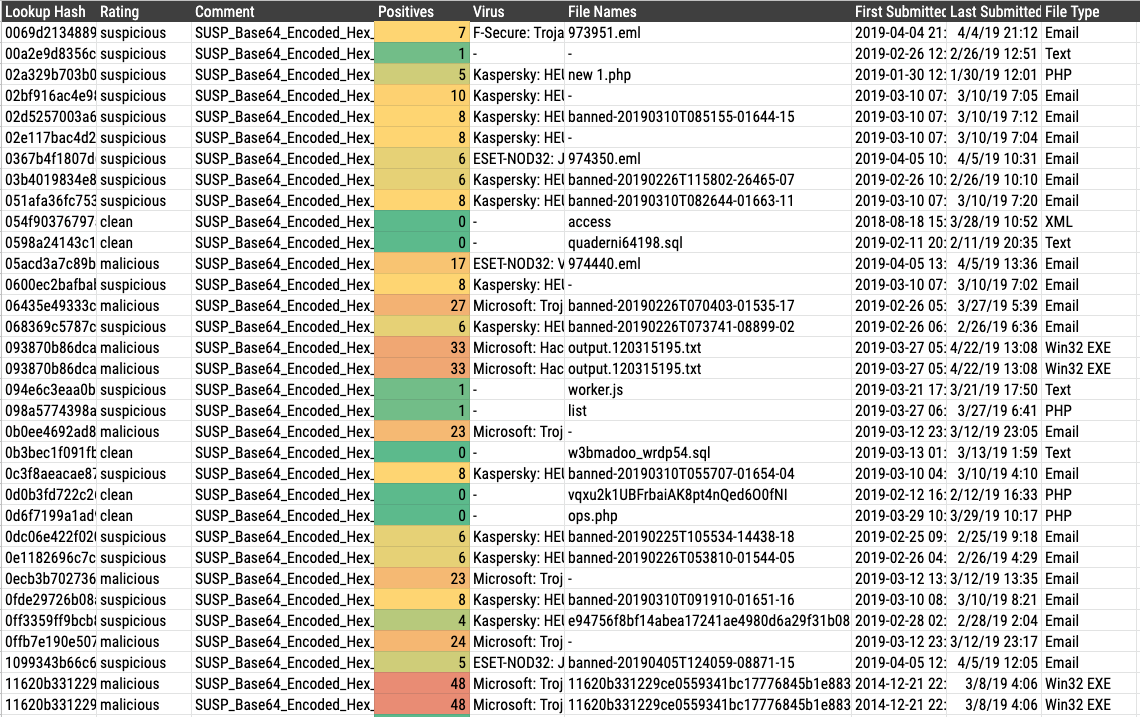
Task: Select the Positives cell with value 17
Action: point(421,264)
